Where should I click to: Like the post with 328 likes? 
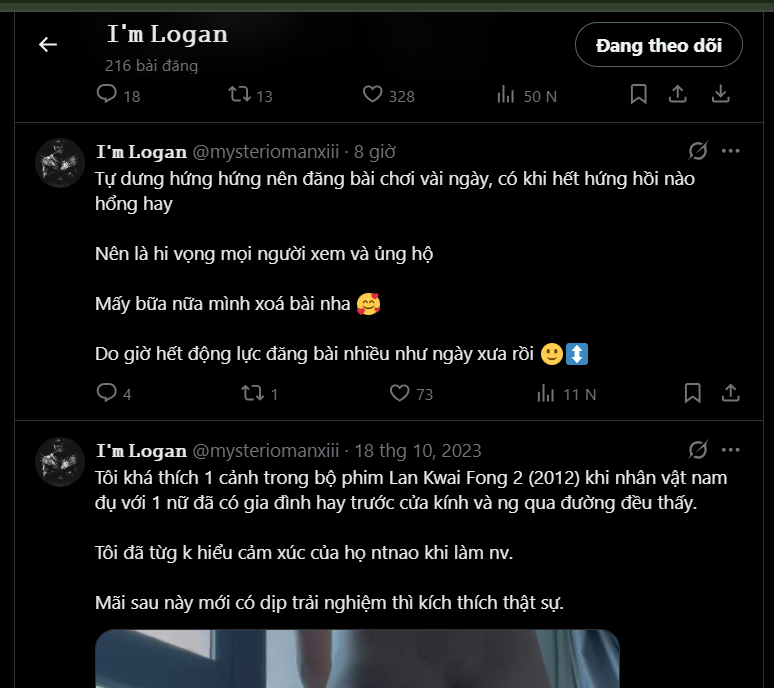[x=373, y=94]
